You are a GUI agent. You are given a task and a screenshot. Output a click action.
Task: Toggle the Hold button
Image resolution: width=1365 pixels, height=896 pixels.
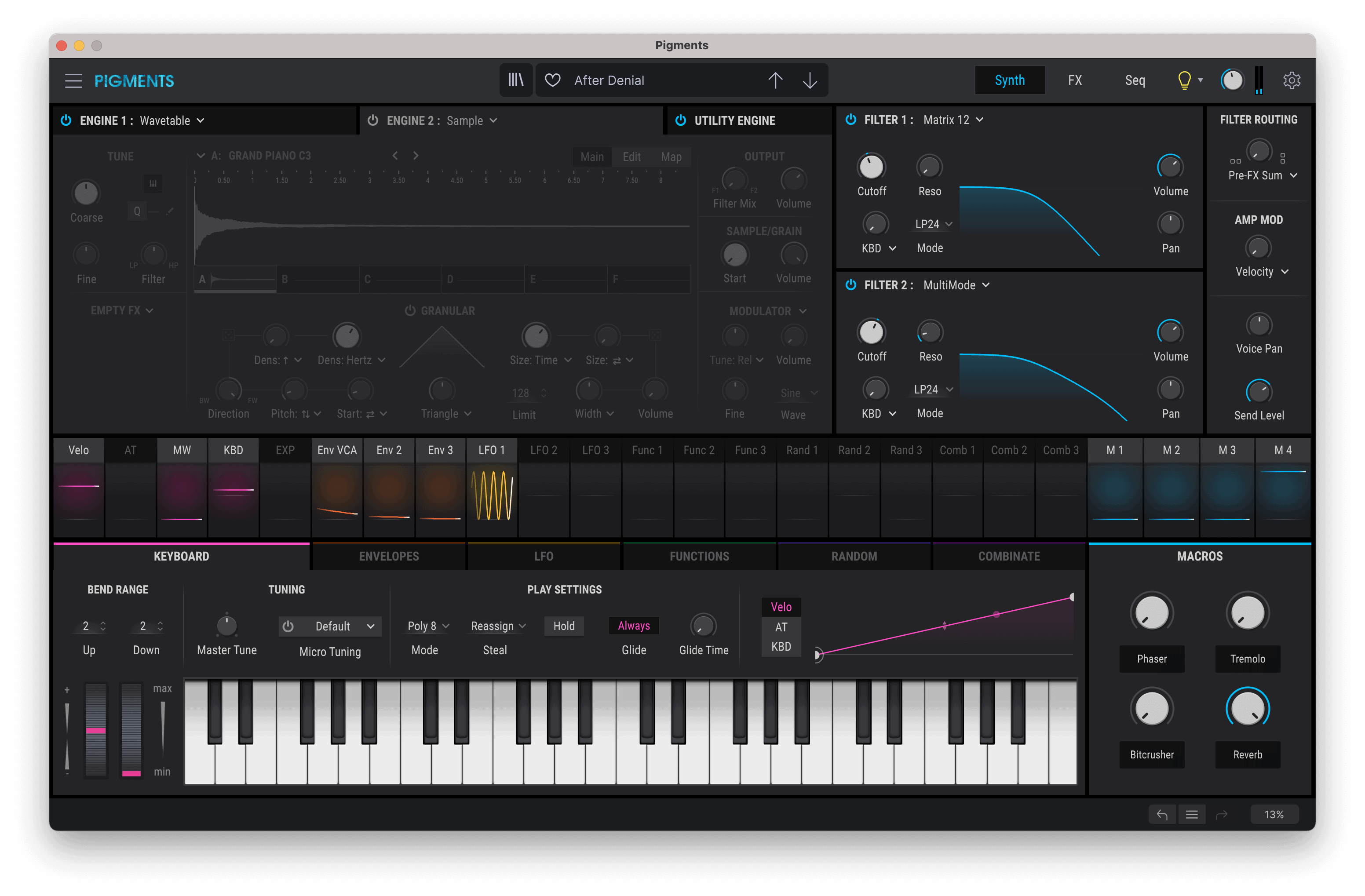(x=564, y=626)
